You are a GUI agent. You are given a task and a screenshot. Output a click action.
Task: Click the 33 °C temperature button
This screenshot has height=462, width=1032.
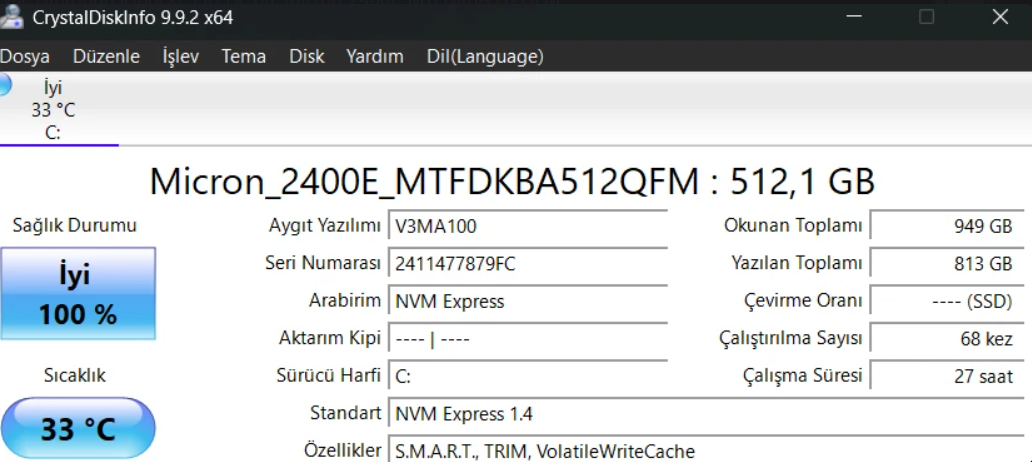coord(78,428)
